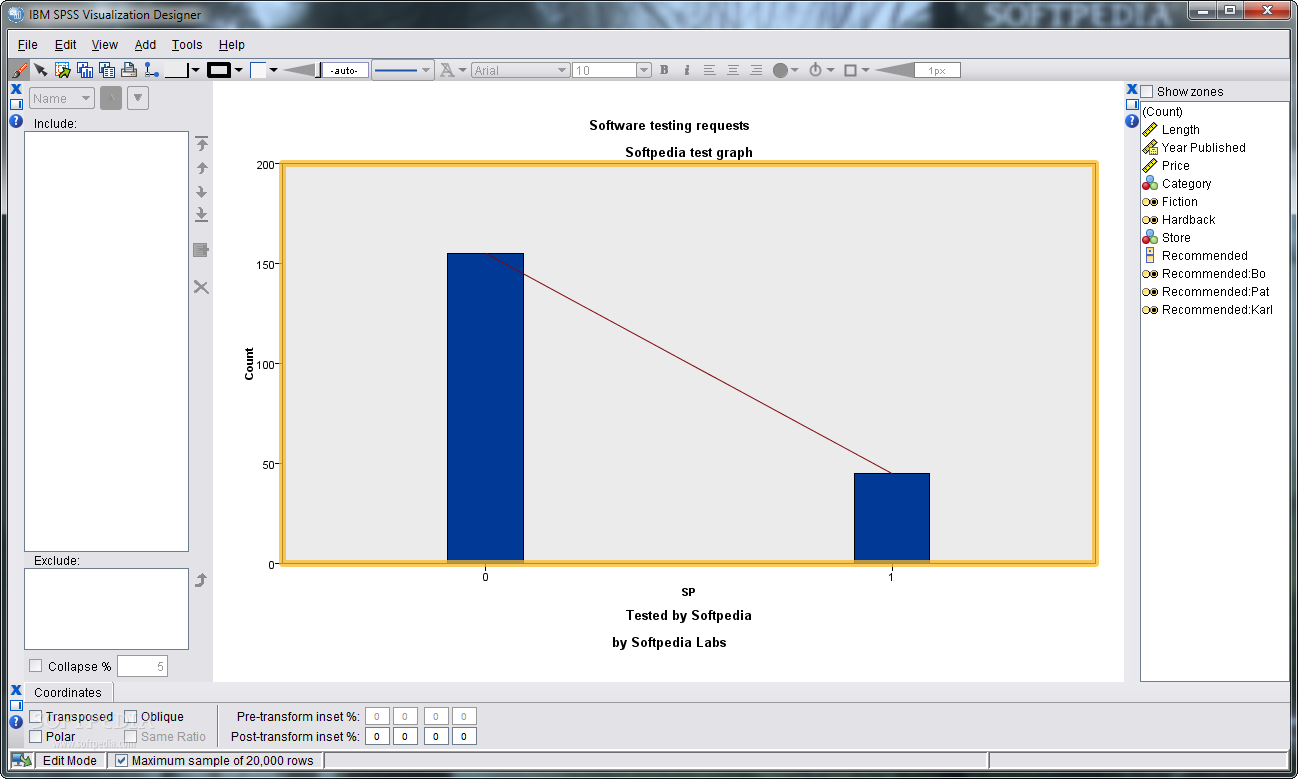Screen dimensions: 1298x779
Task: Choose the arrow pointer selection tool
Action: click(x=41, y=70)
